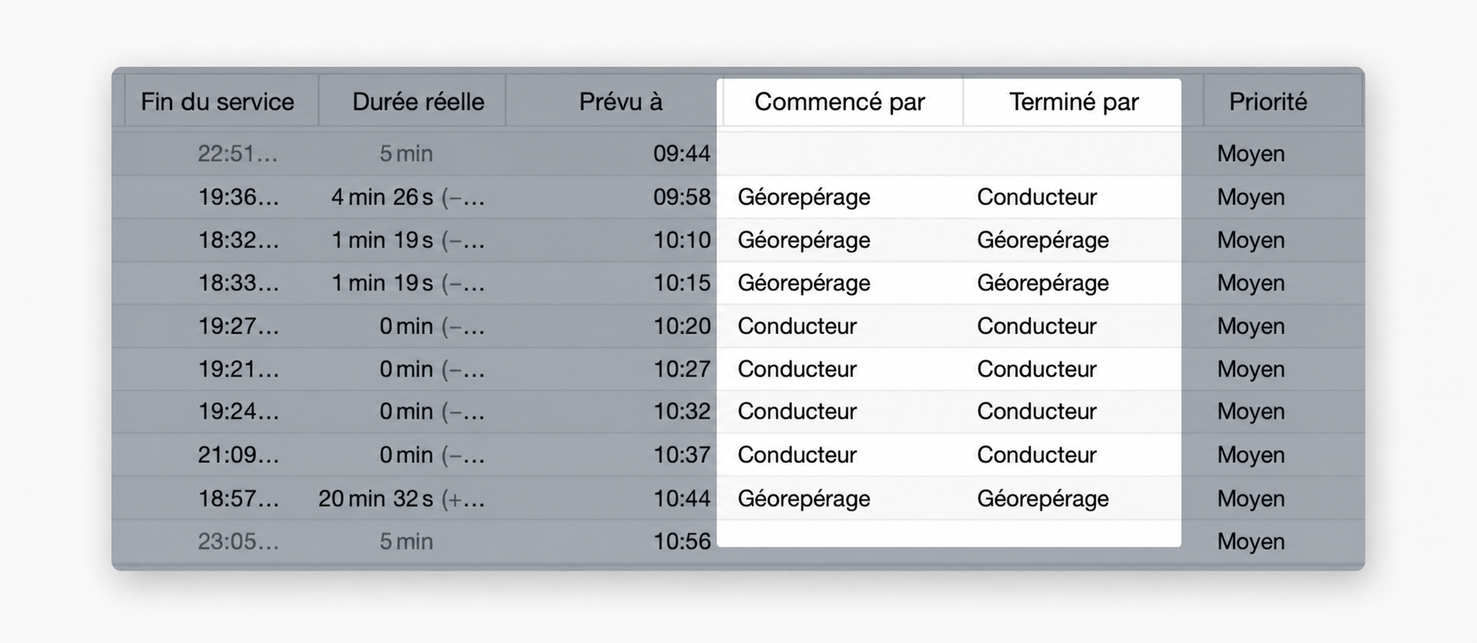Screen dimensions: 1477x643
Task: Click Moyen priority in the 10:15 row
Action: [1251, 283]
